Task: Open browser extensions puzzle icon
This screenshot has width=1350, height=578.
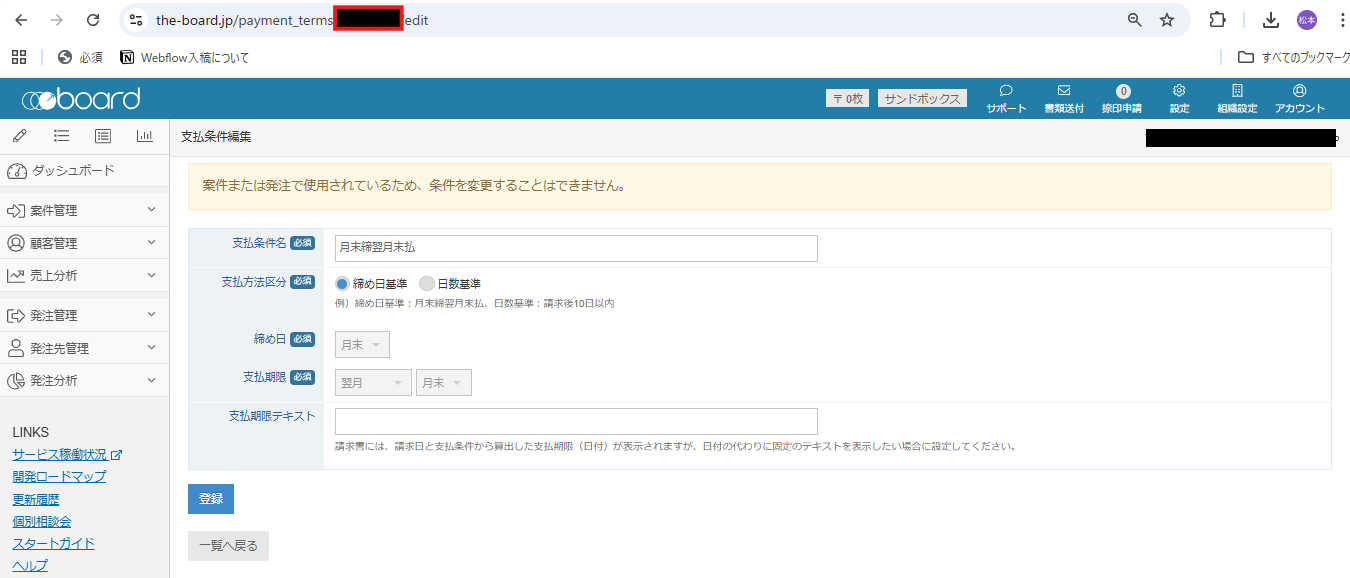Action: pos(1217,20)
